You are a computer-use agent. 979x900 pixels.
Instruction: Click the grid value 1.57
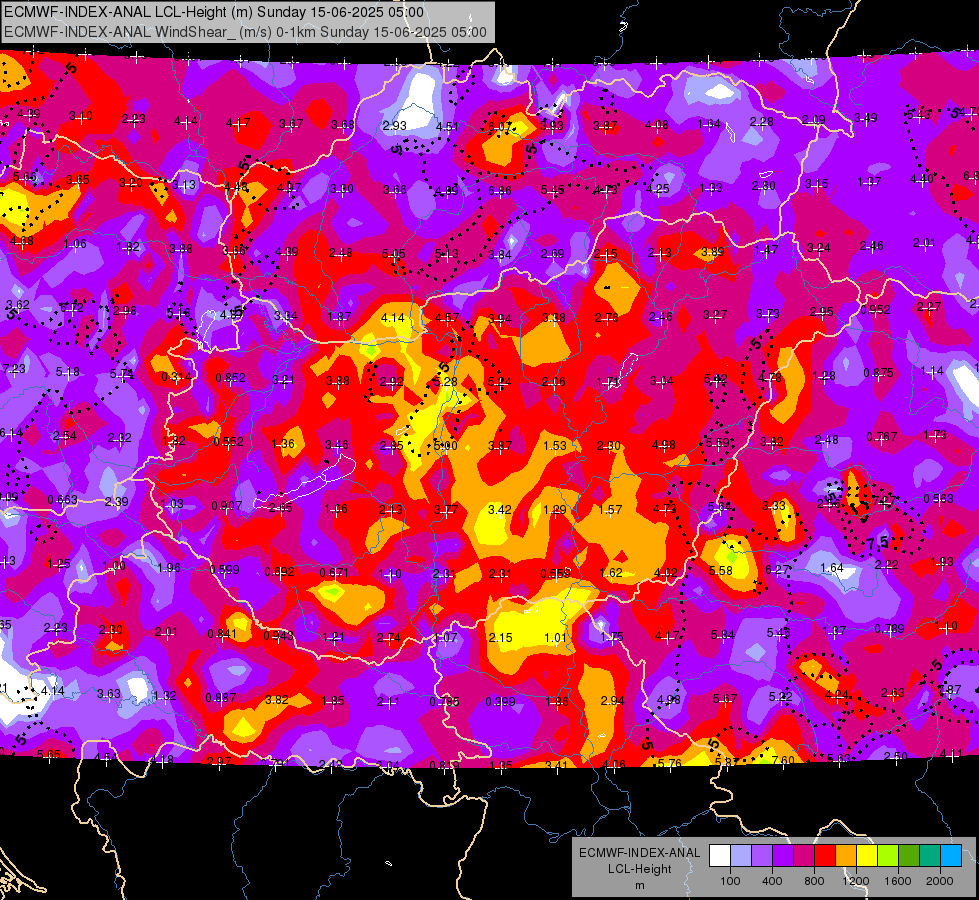point(610,510)
